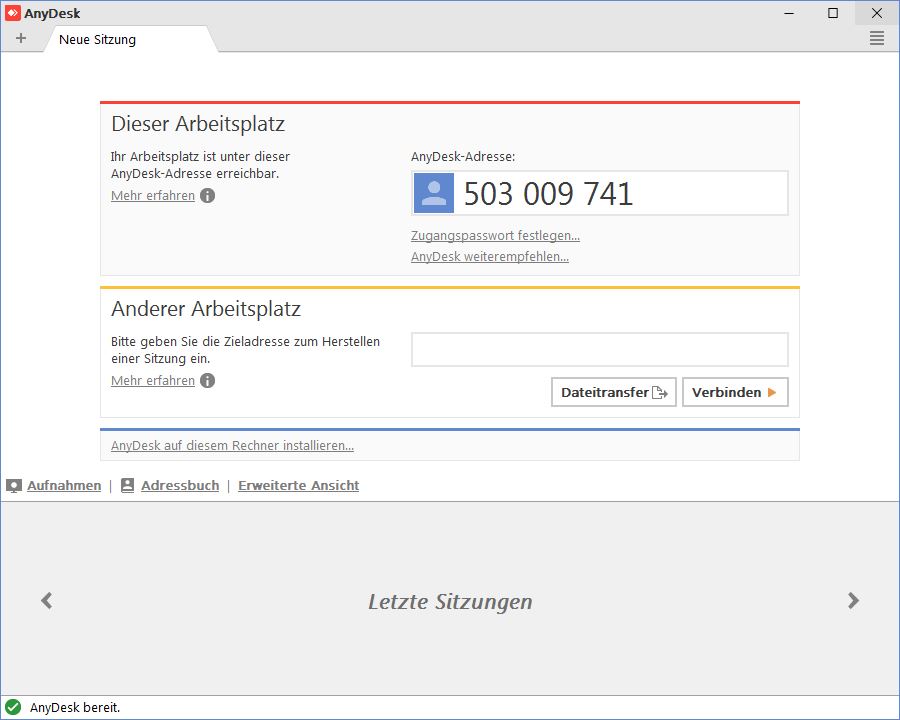The image size is (900, 720).
Task: Click the user avatar icon beside AnyDesk address
Action: (x=434, y=193)
